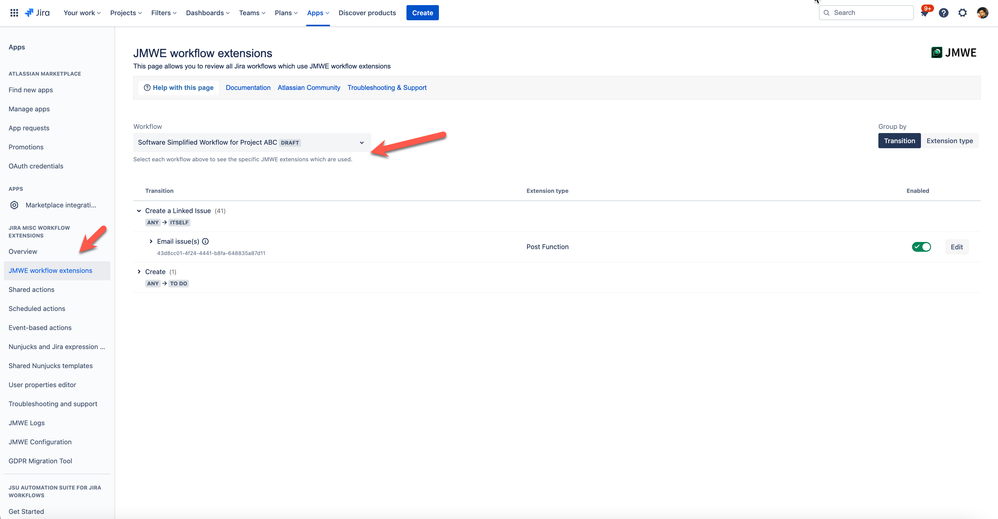This screenshot has height=519, width=998.
Task: Click the Post Function extension type cell
Action: point(547,247)
